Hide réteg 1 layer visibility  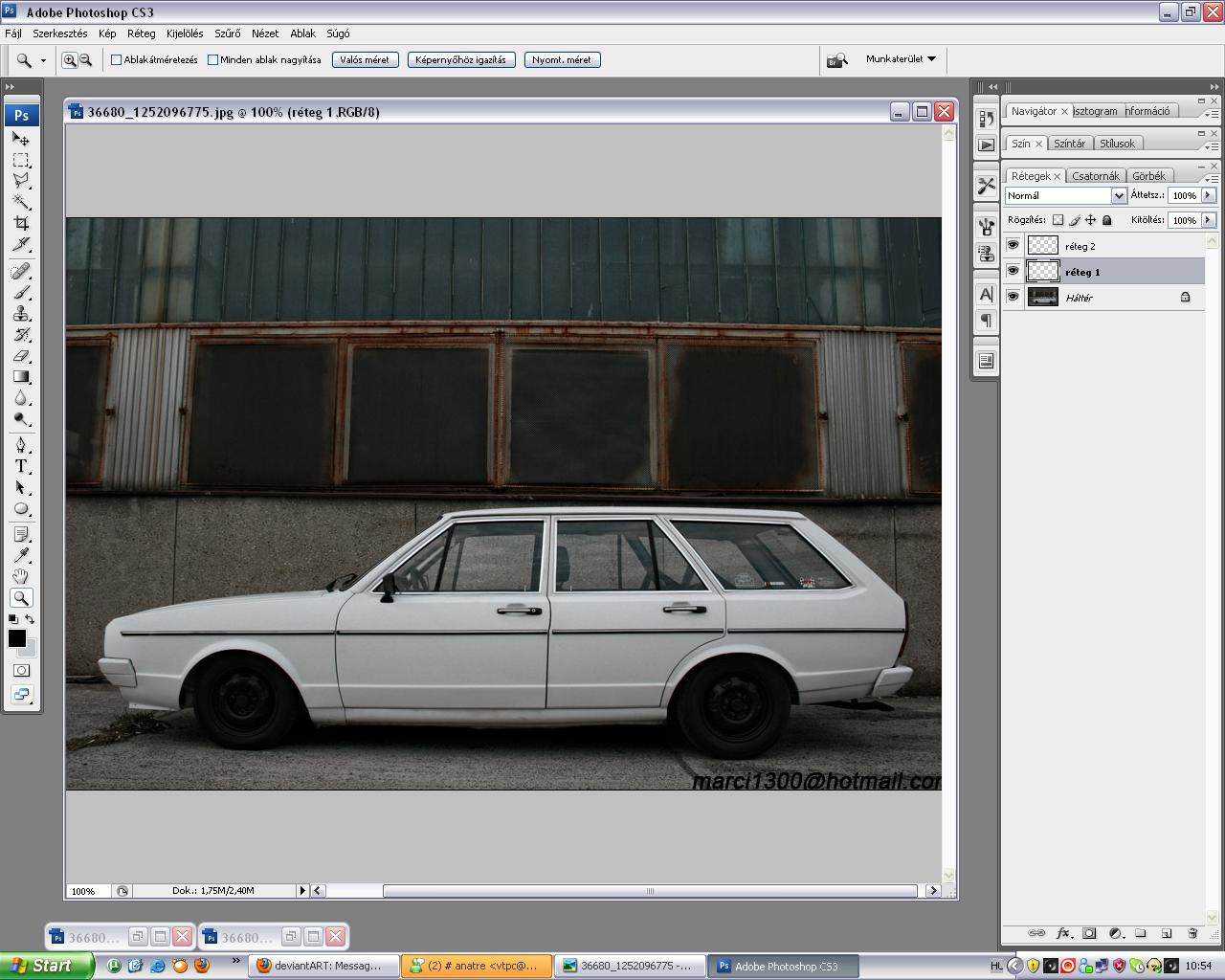pos(1013,272)
